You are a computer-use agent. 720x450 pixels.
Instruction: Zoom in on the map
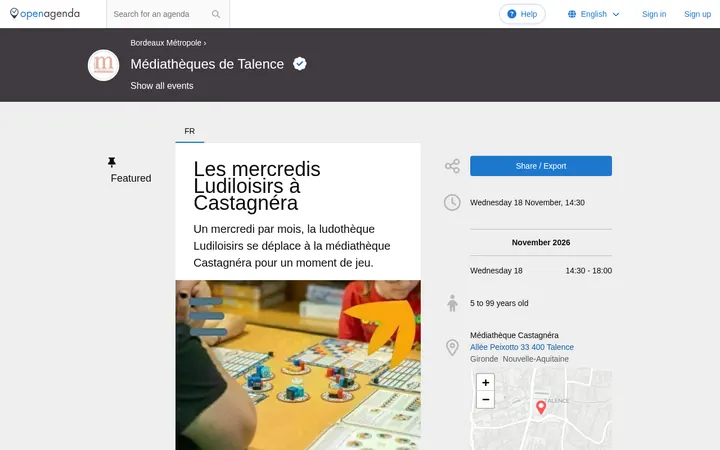[485, 382]
